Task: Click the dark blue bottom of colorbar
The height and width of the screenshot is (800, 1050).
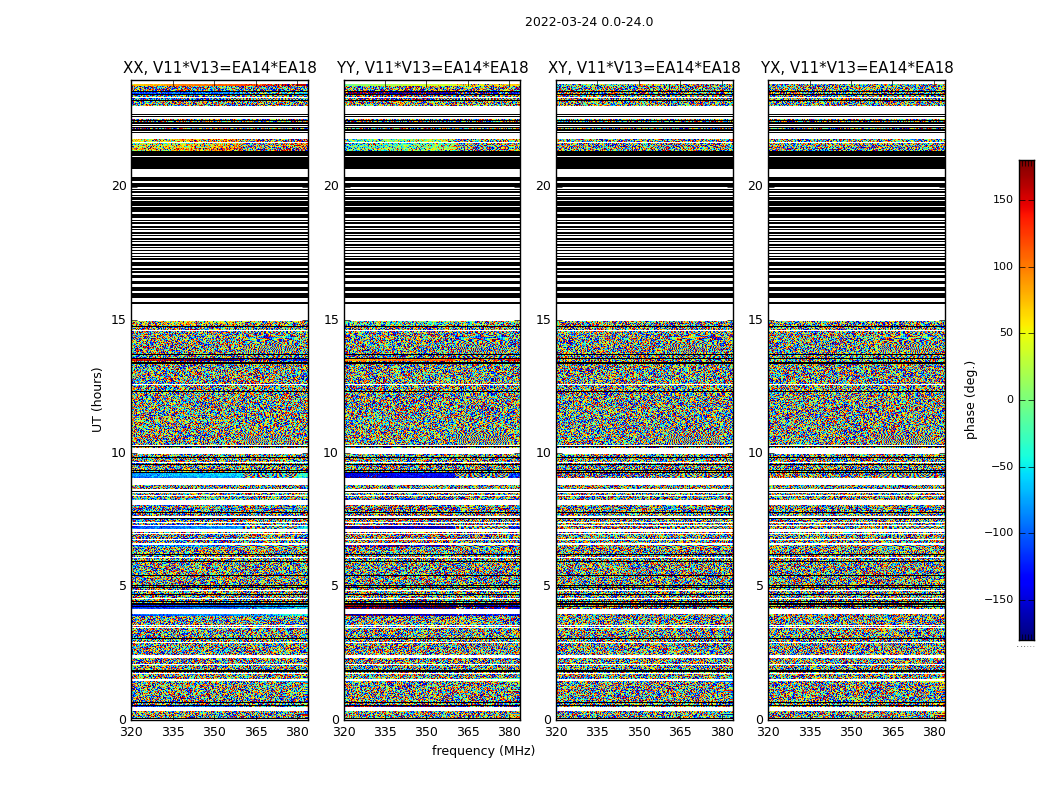Action: coord(1026,634)
